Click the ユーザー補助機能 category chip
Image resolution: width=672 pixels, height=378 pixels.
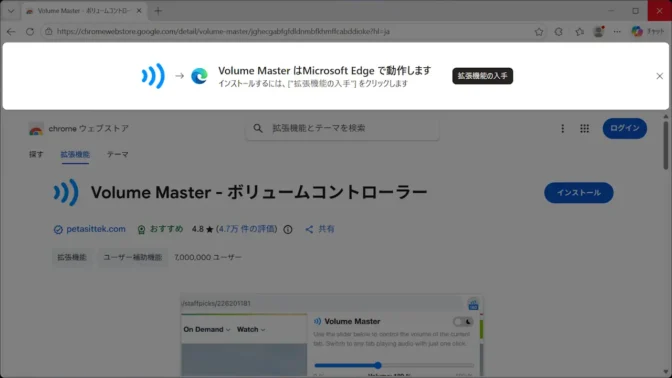tap(133, 257)
